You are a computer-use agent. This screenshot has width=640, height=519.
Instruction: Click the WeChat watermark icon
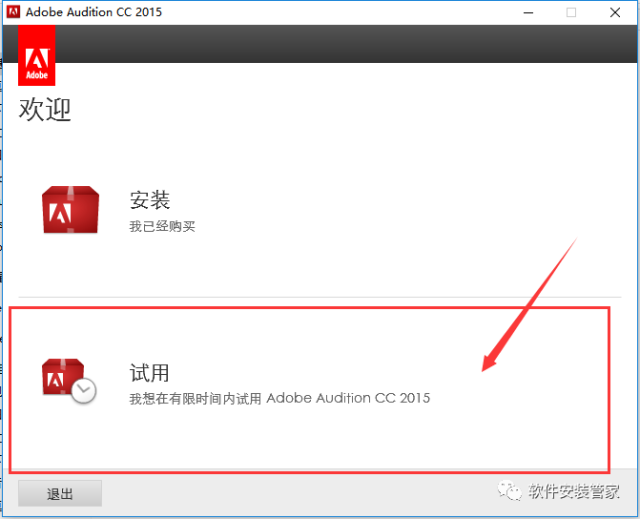pyautogui.click(x=512, y=491)
